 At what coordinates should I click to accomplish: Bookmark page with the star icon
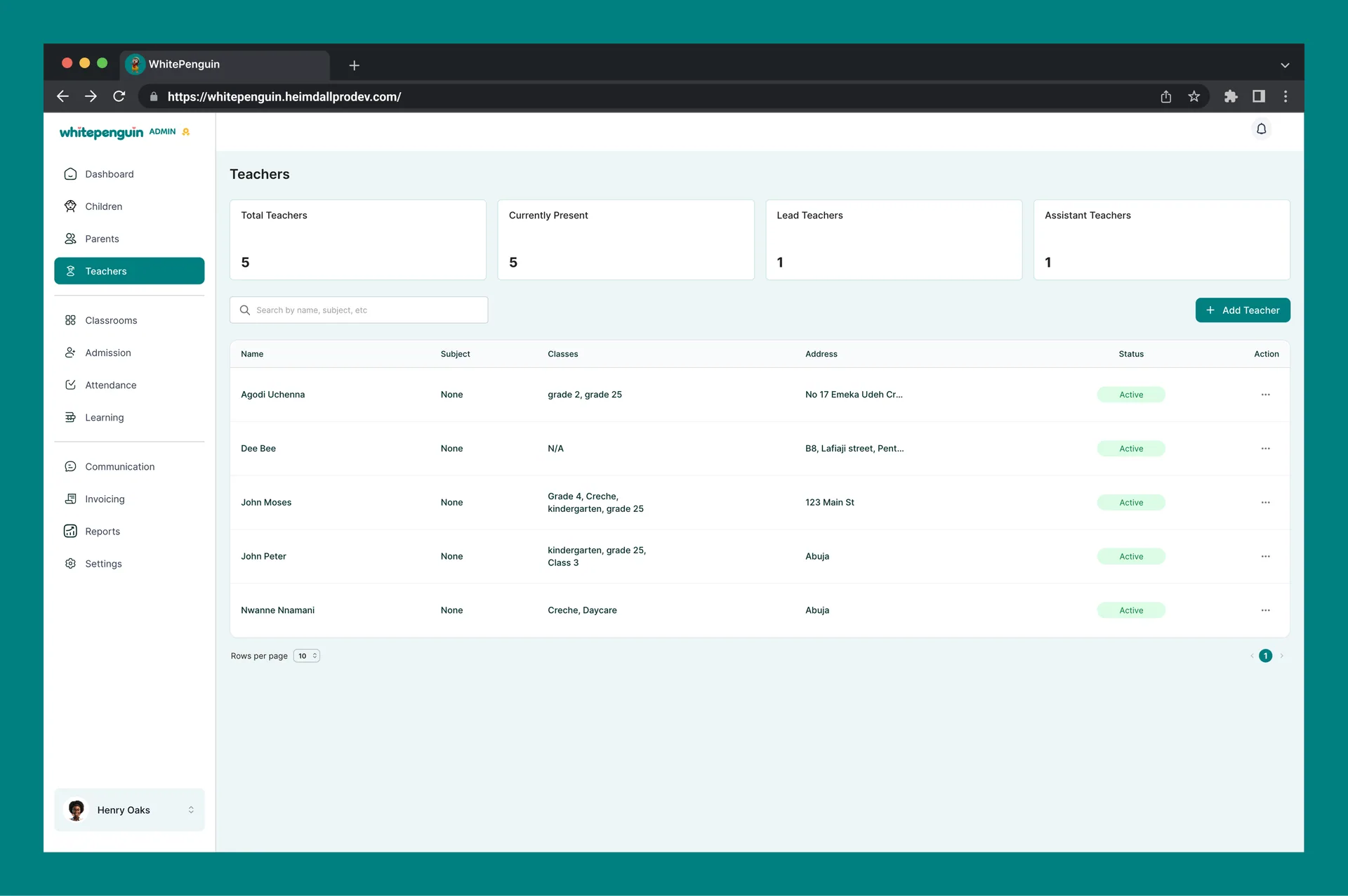(x=1194, y=96)
